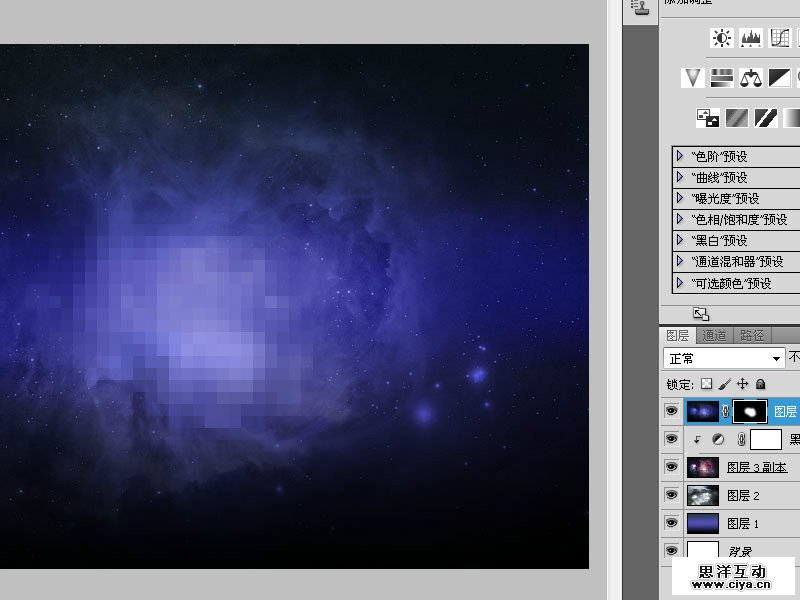Screen dimensions: 800x600
Task: Click the Threshold adjustment icon
Action: pos(766,118)
